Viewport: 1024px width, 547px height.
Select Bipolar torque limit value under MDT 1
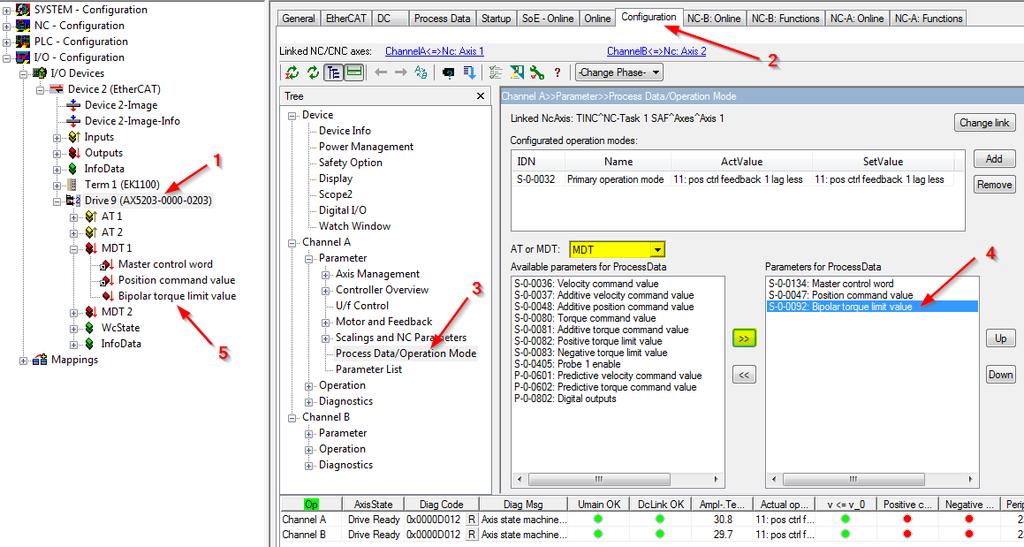tap(176, 296)
